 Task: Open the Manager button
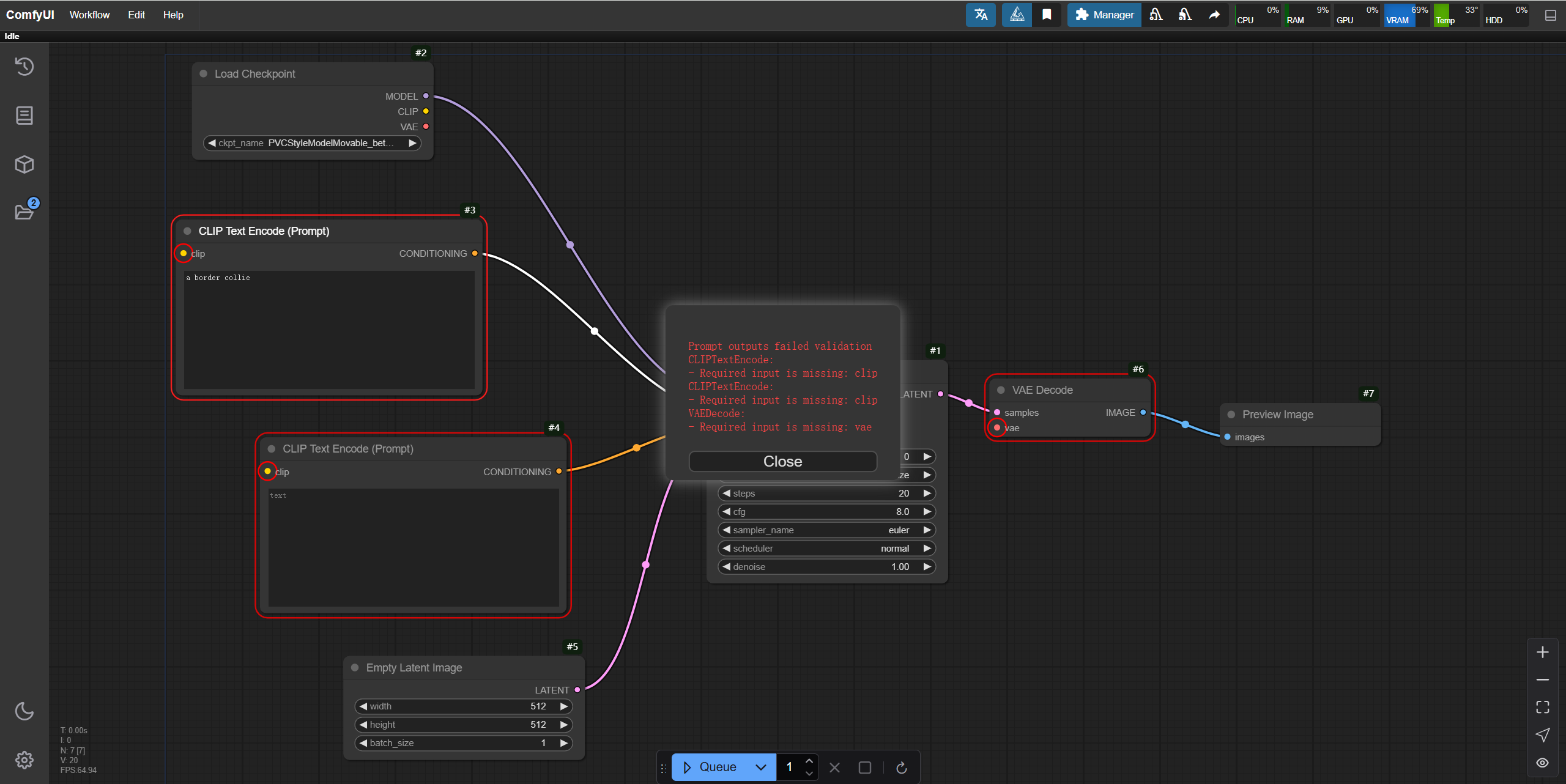point(1104,15)
